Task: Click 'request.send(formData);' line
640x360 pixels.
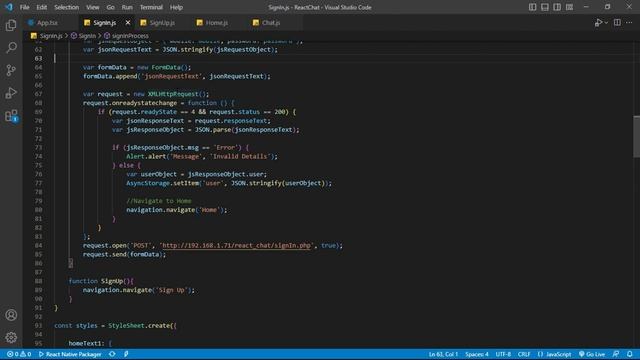Action: pyautogui.click(x=124, y=255)
